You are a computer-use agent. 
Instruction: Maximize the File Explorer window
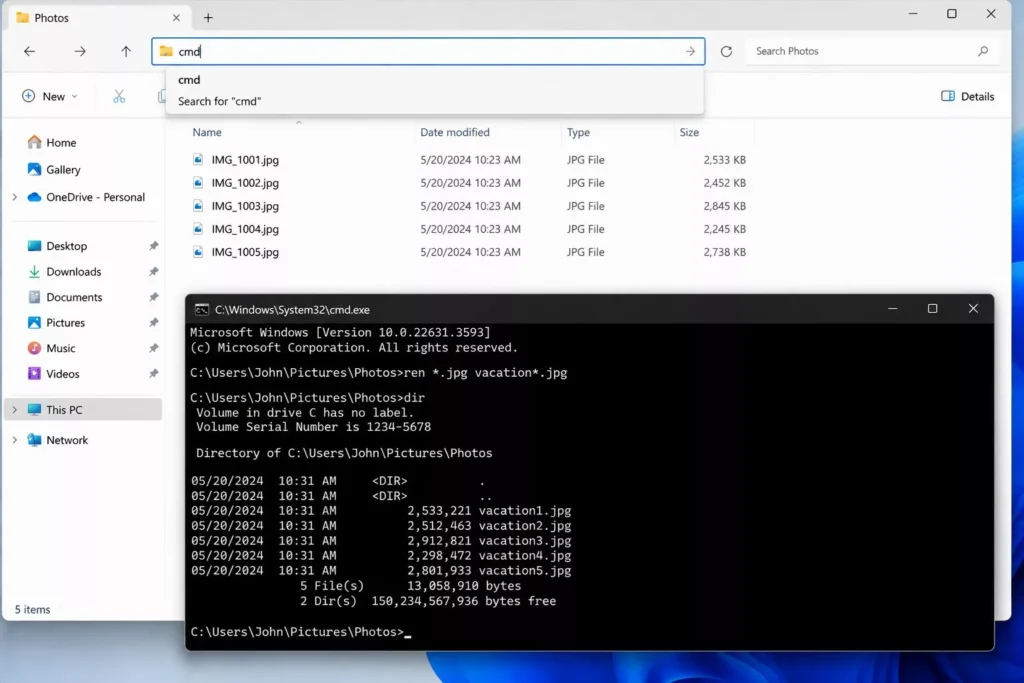click(x=952, y=14)
